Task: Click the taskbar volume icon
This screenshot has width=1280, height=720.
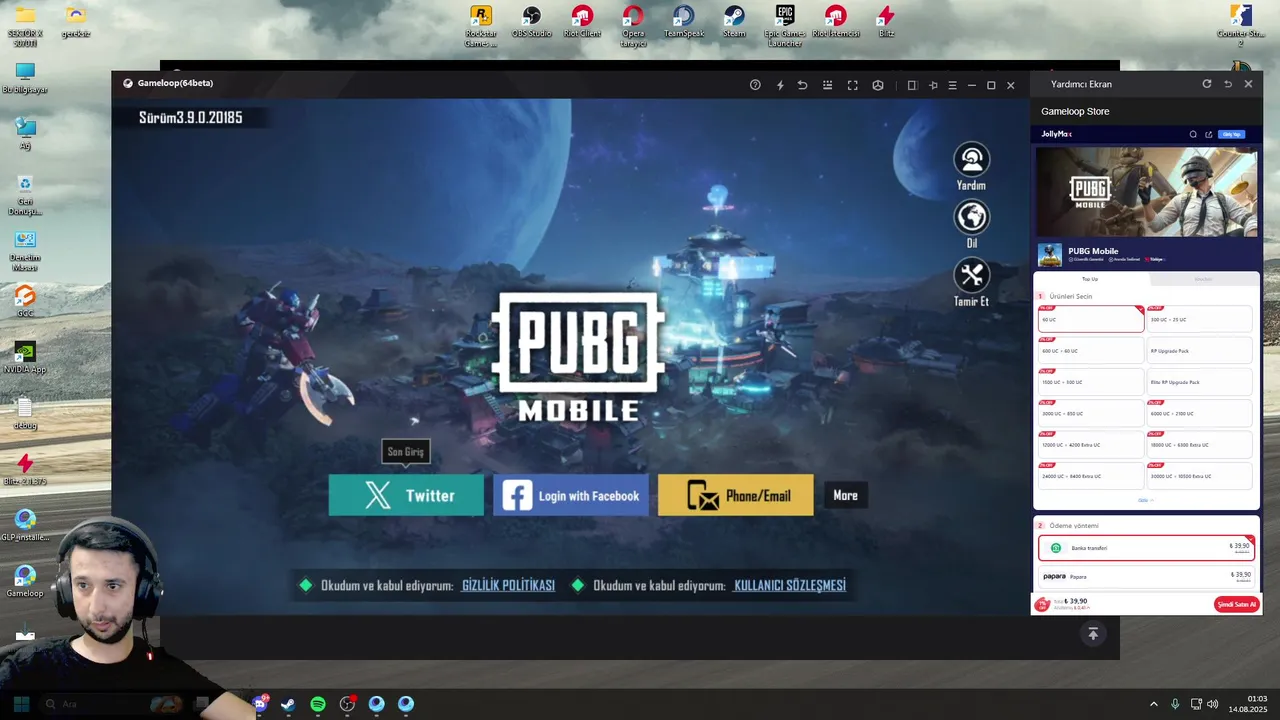Action: click(x=1213, y=704)
